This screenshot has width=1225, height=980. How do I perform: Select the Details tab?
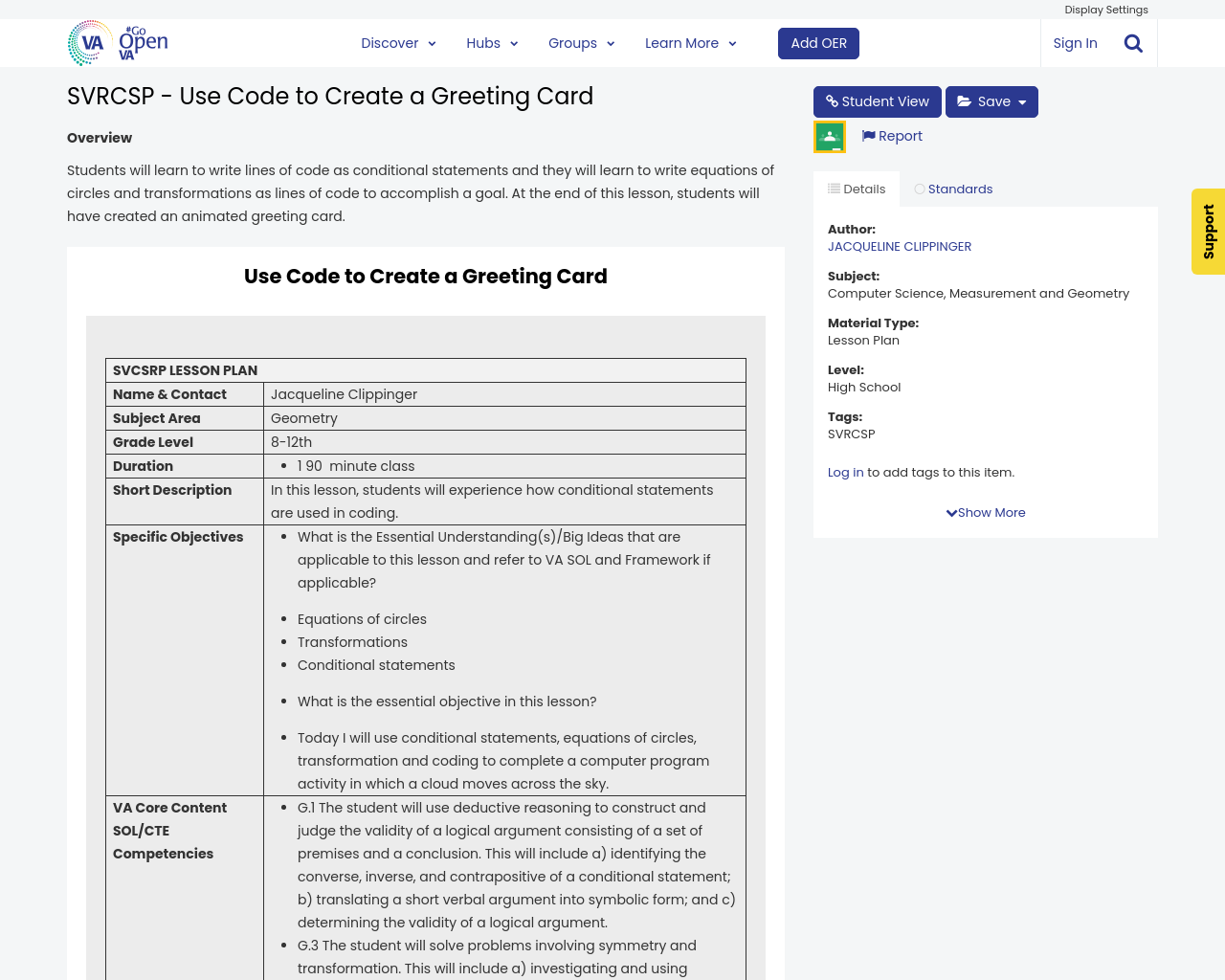pos(857,189)
